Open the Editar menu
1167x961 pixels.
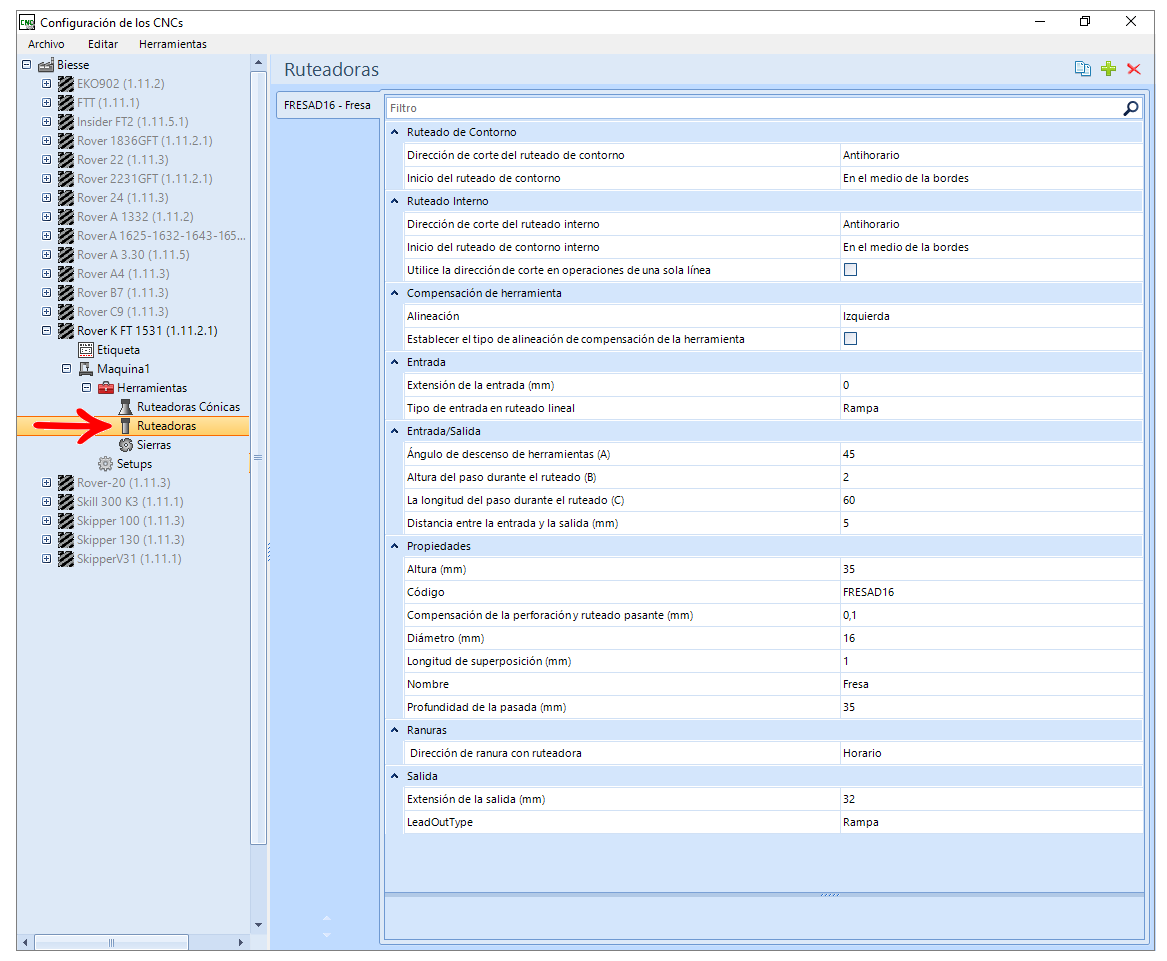pos(103,45)
